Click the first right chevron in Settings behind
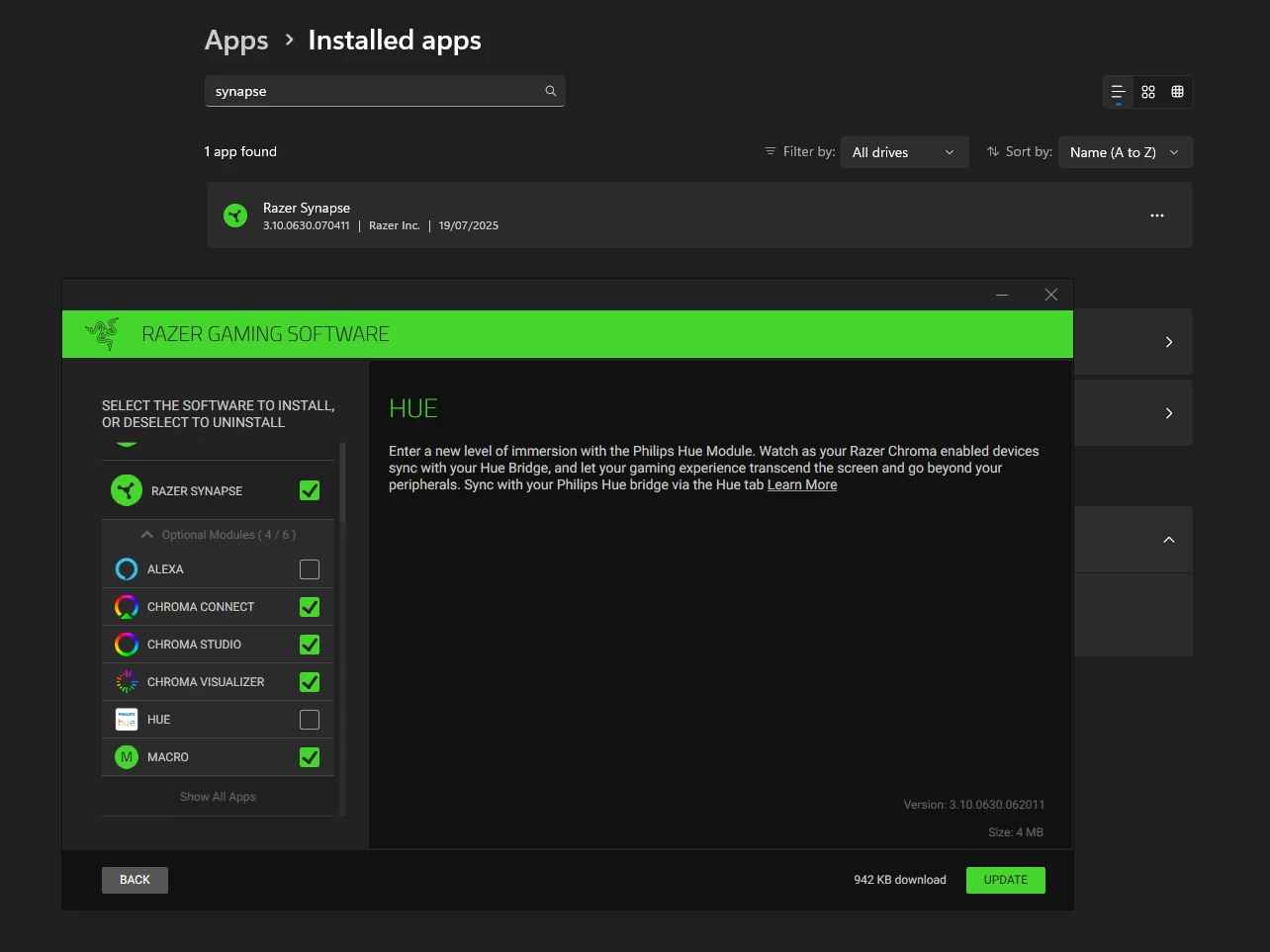The width and height of the screenshot is (1270, 952). tap(1169, 342)
